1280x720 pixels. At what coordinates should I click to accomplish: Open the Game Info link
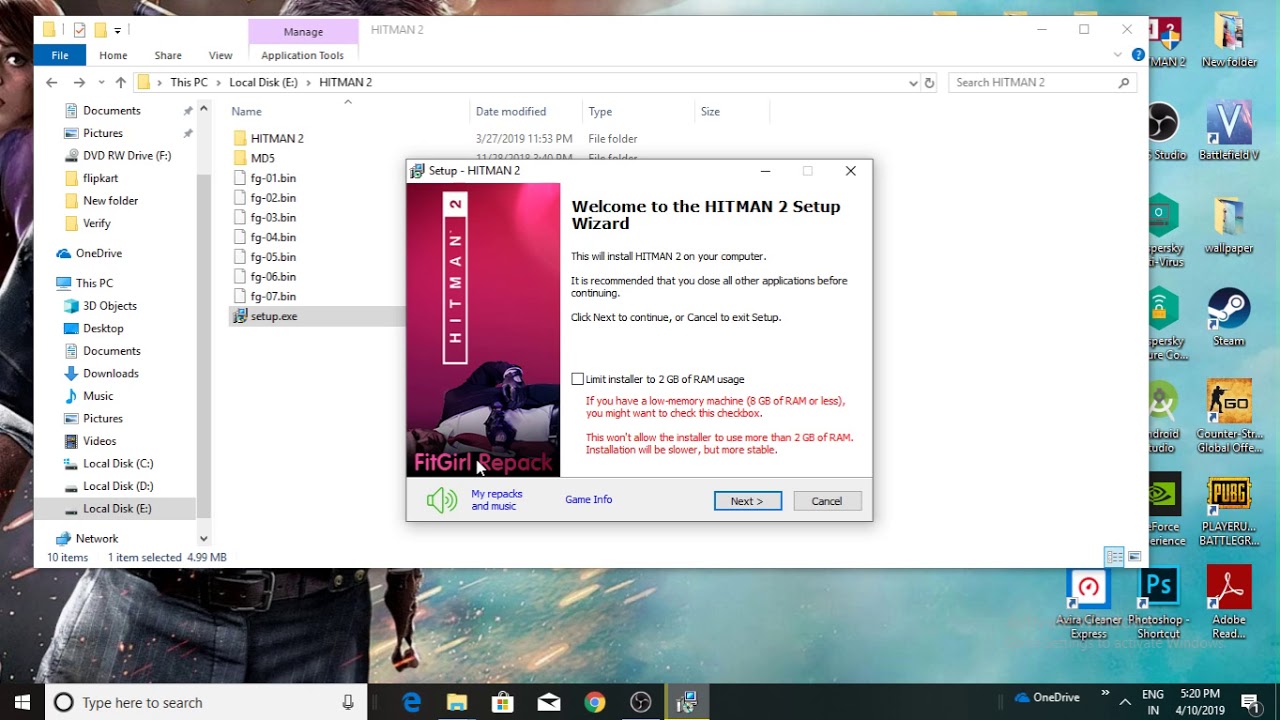click(588, 499)
